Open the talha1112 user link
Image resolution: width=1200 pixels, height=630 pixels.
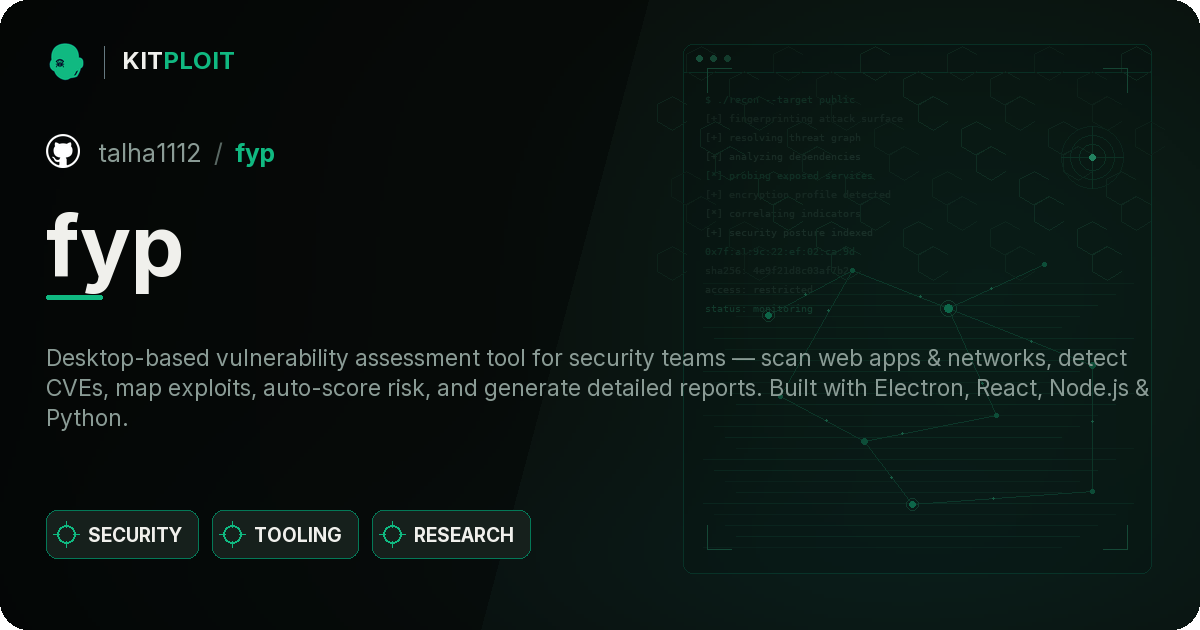coord(149,153)
